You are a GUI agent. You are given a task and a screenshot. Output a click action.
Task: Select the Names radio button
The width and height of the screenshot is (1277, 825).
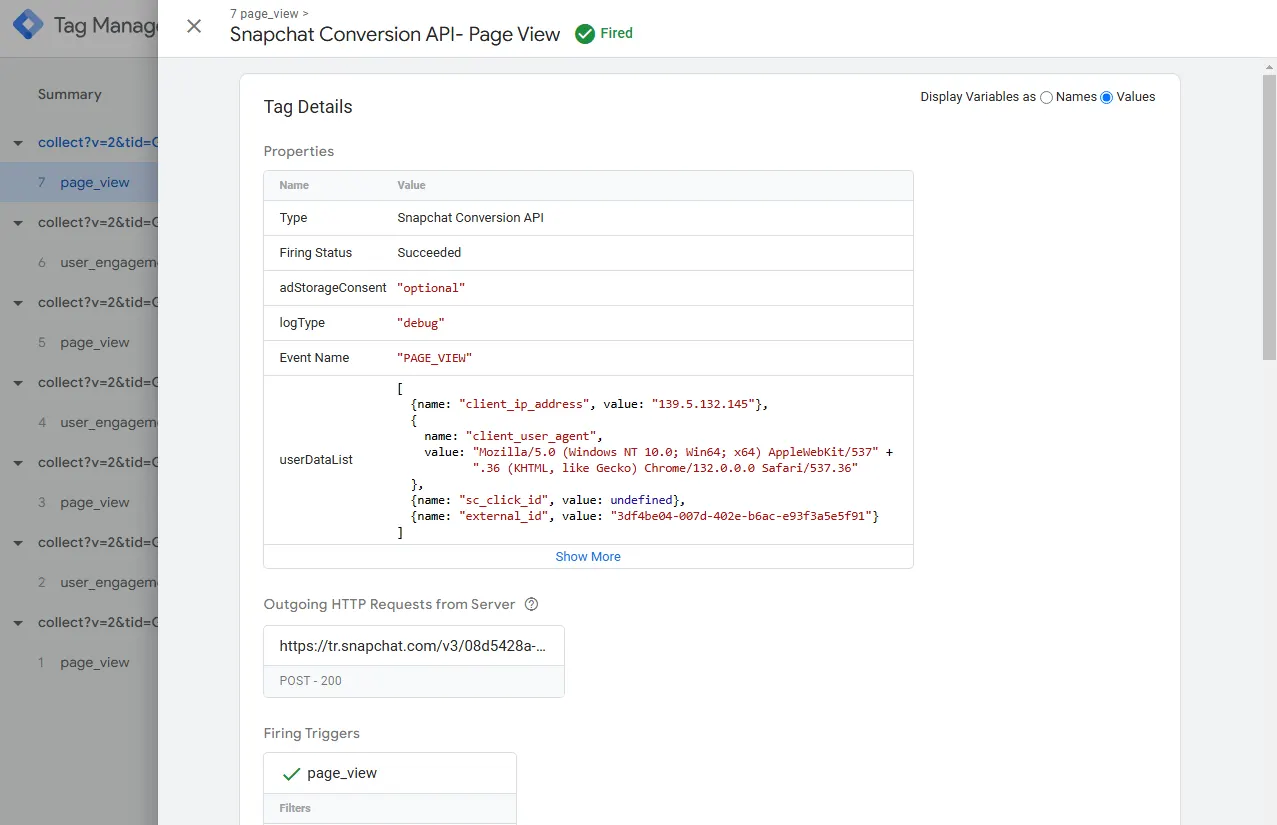pyautogui.click(x=1046, y=97)
